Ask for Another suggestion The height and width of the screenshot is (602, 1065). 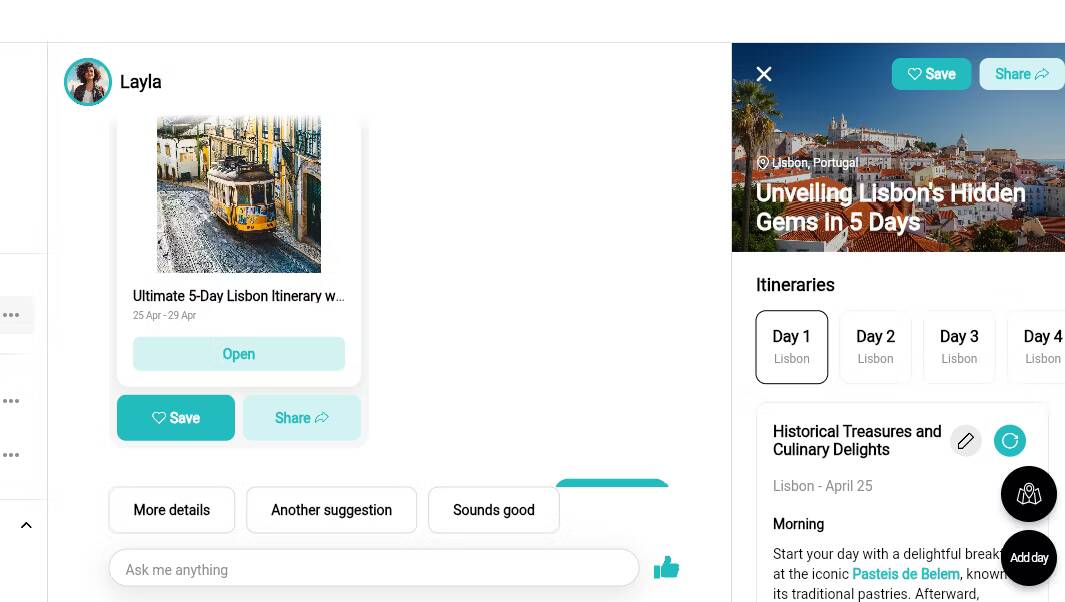tap(331, 510)
